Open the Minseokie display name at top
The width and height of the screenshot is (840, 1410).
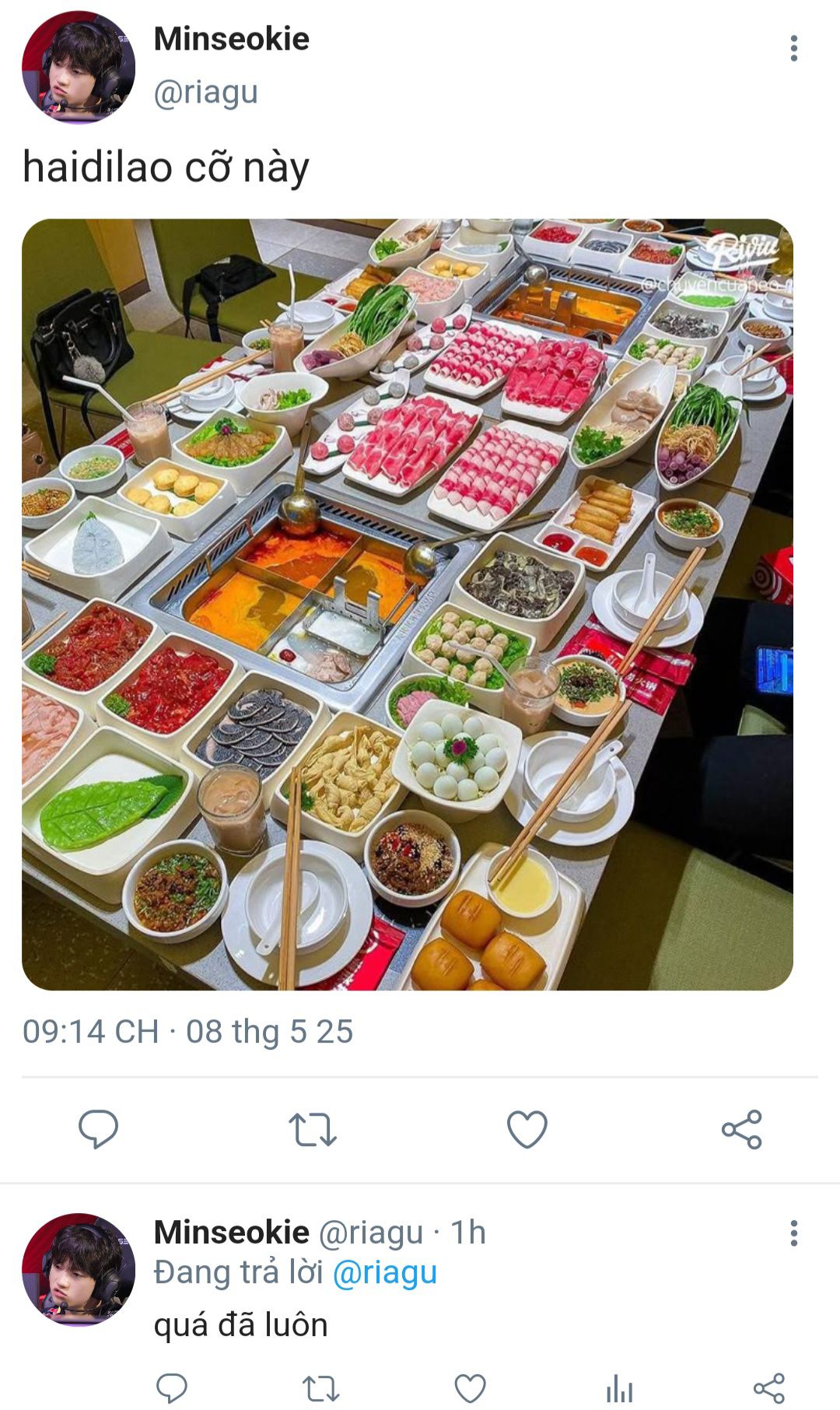click(232, 39)
